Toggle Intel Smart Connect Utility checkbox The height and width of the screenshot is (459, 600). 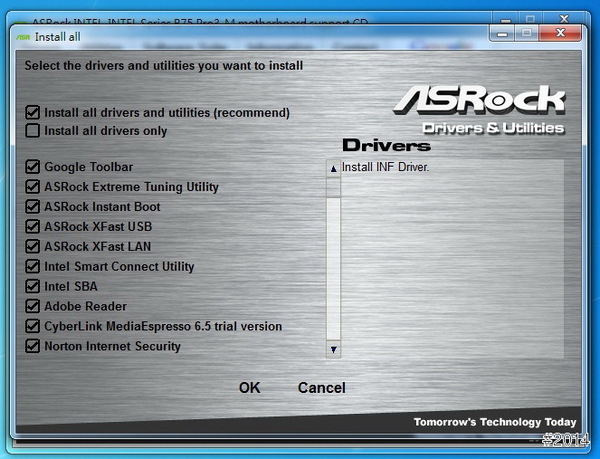(33, 267)
